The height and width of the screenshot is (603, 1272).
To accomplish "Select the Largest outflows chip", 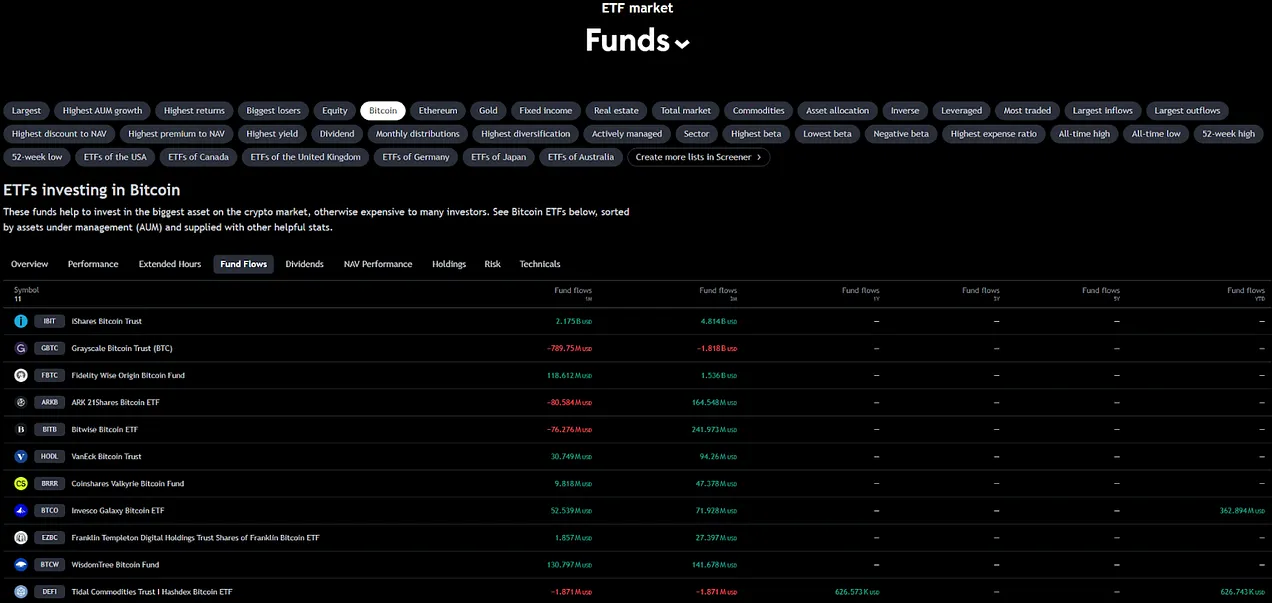I will point(1188,110).
